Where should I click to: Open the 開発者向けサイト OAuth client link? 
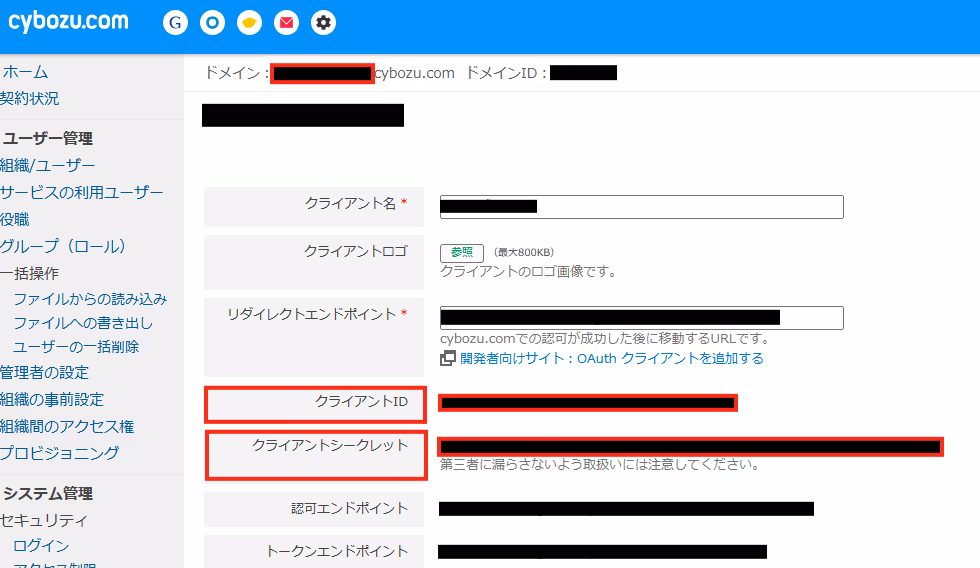[612, 359]
